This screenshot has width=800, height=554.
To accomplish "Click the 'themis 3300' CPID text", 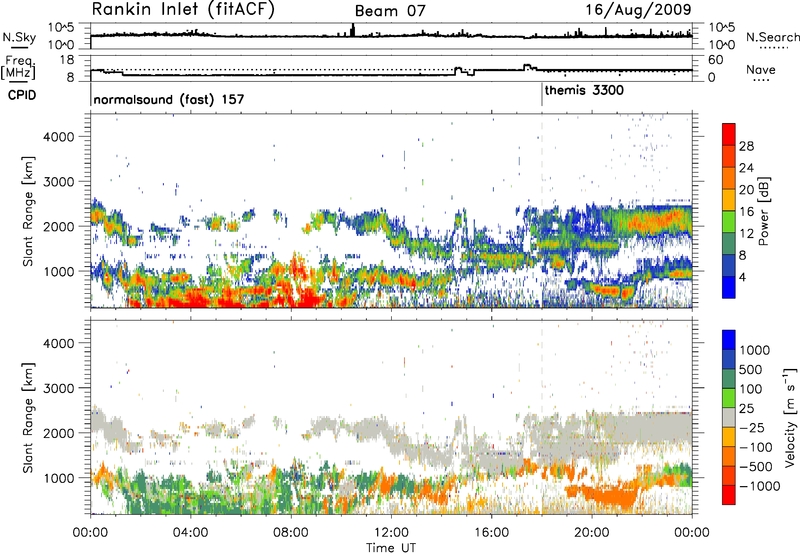I will click(x=584, y=91).
